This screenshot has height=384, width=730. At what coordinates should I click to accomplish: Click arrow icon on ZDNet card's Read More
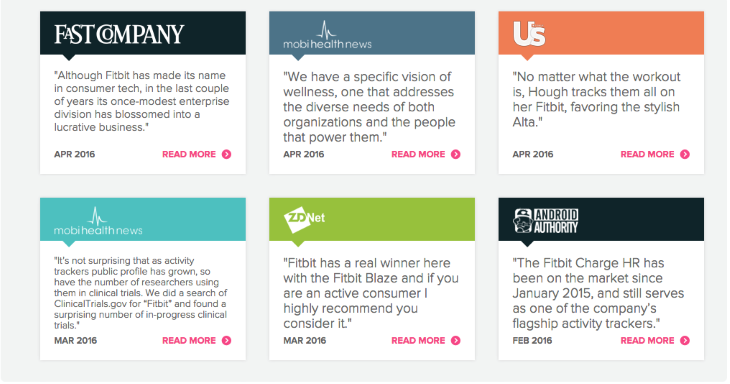point(456,340)
